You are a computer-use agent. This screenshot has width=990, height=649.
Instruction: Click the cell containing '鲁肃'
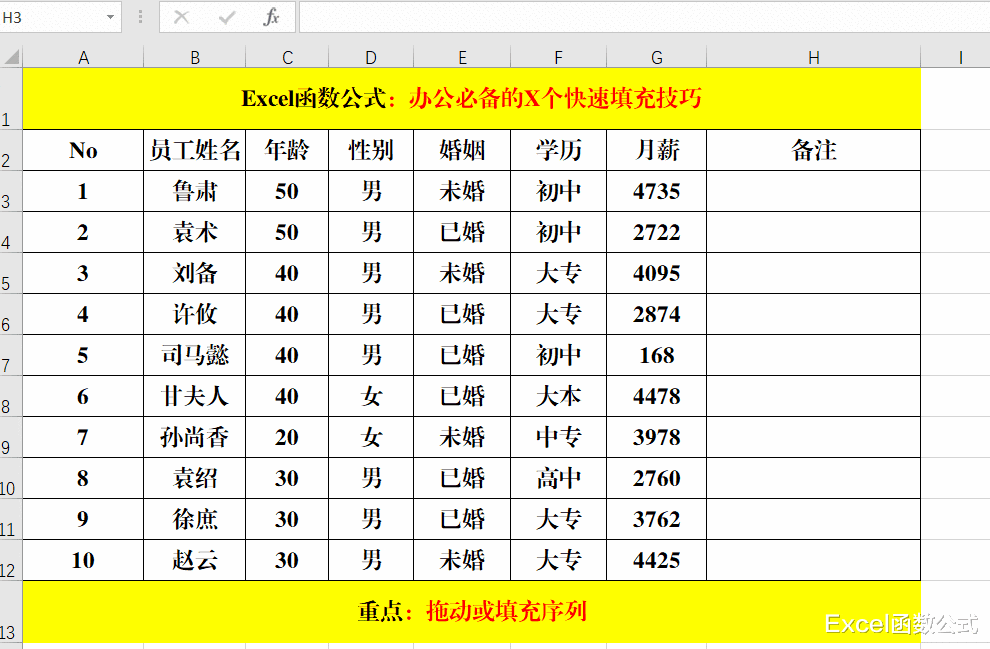coord(194,191)
